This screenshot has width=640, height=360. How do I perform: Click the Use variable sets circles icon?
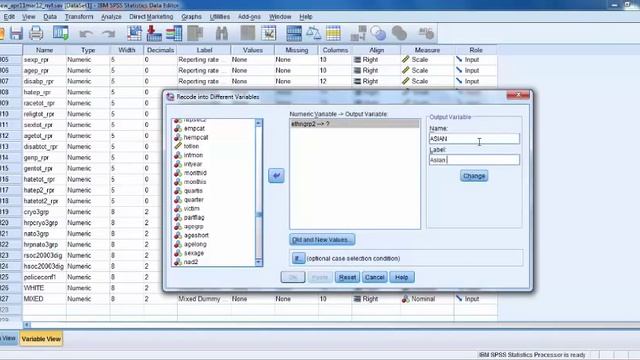click(x=378, y=33)
